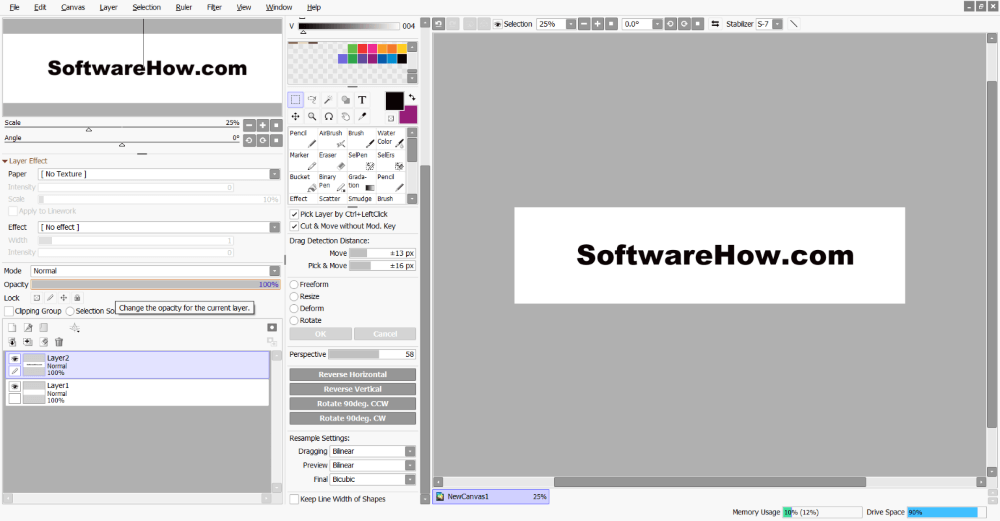Open the rotation angle 0.0° dropdown

(x=657, y=24)
